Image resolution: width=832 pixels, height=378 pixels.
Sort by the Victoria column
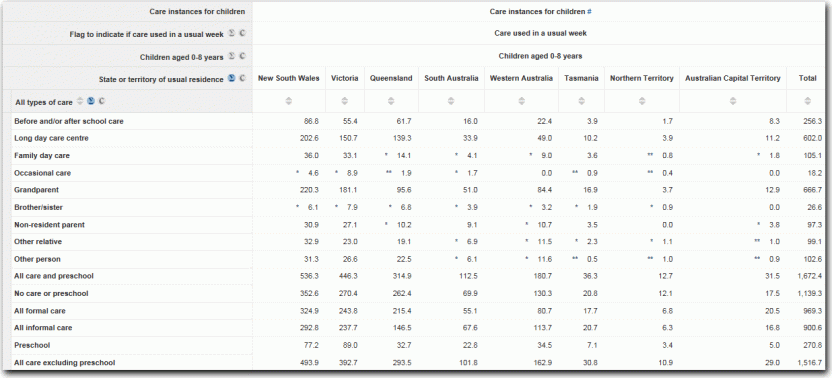(345, 101)
